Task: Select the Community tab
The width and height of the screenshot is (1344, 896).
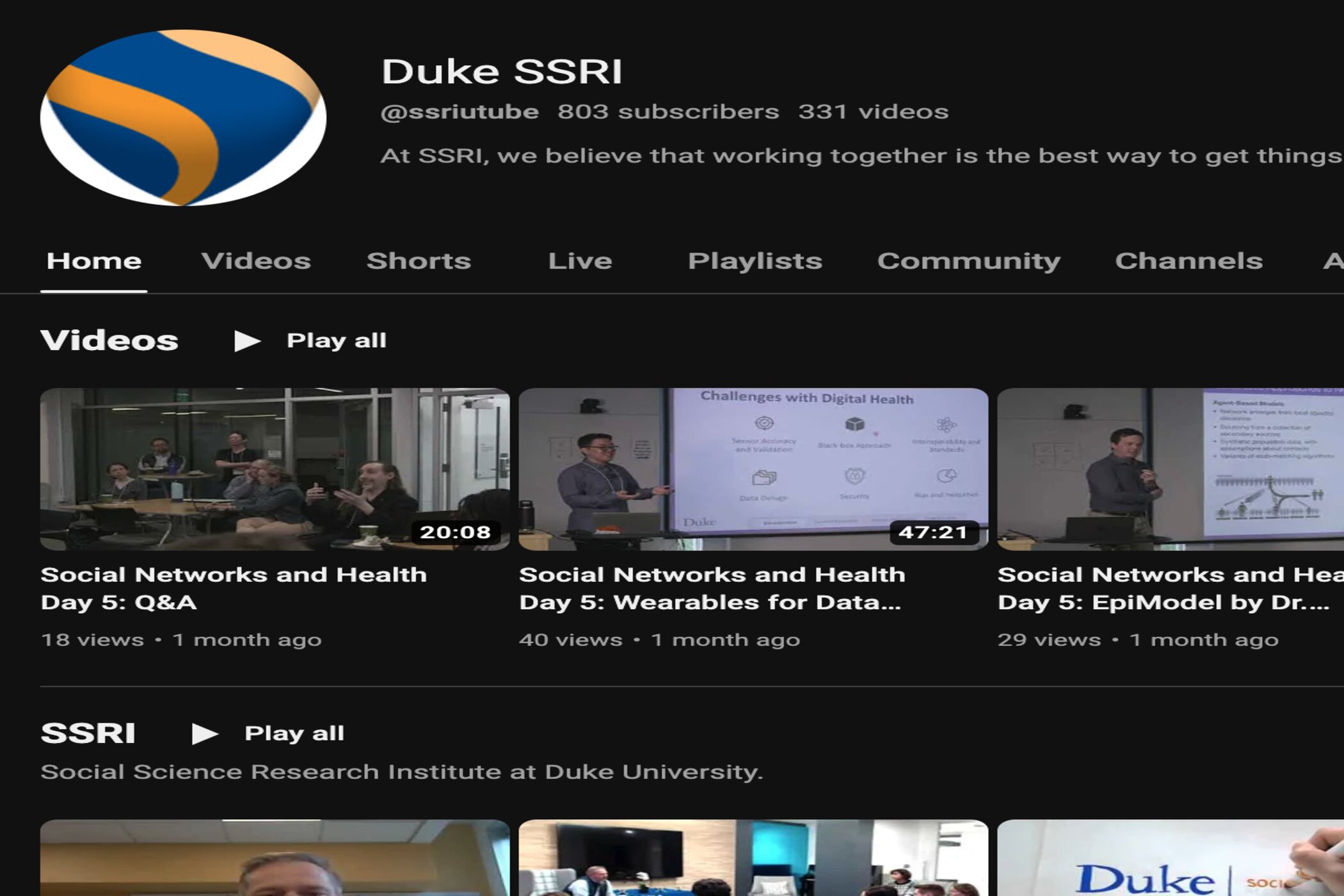Action: 968,261
